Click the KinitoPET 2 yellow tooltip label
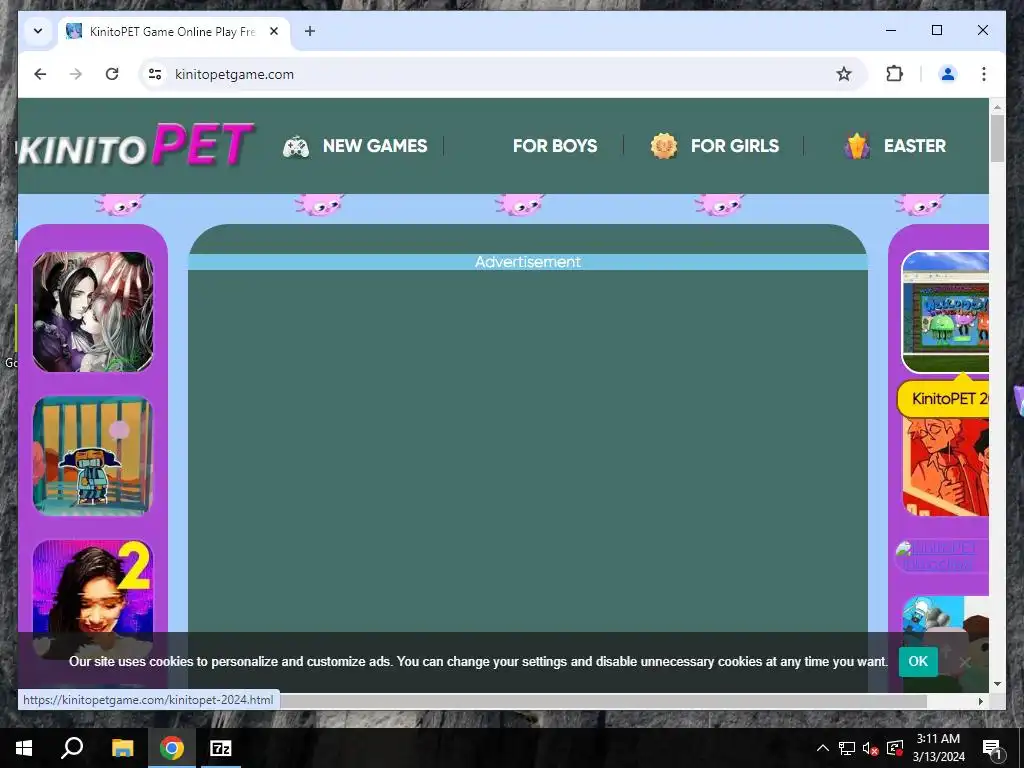The width and height of the screenshot is (1024, 768). (x=944, y=398)
